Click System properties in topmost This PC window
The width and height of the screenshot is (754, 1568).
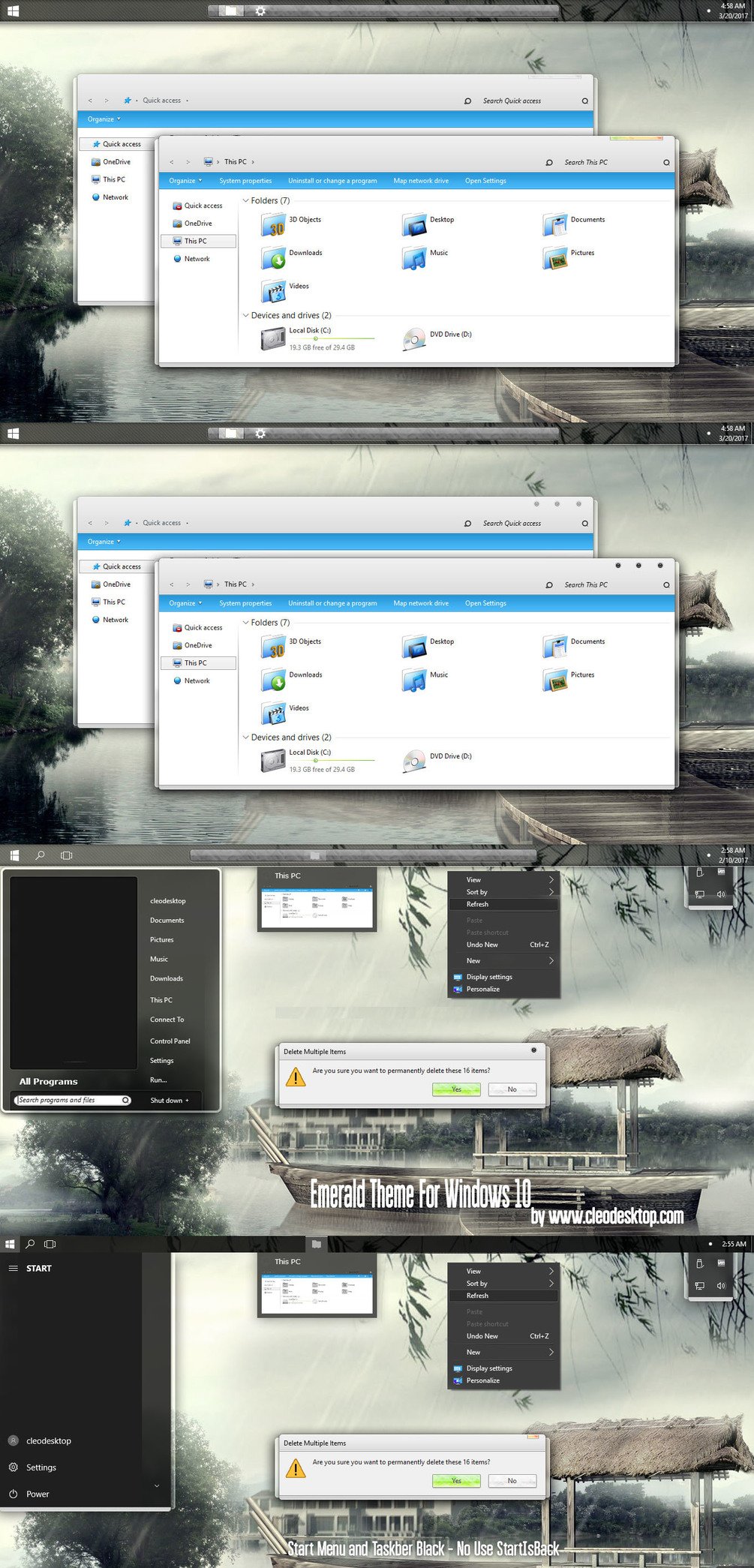pos(245,181)
